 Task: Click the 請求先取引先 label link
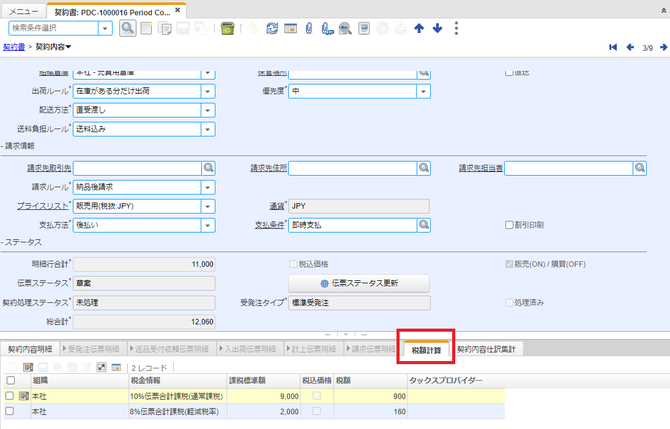pos(49,168)
